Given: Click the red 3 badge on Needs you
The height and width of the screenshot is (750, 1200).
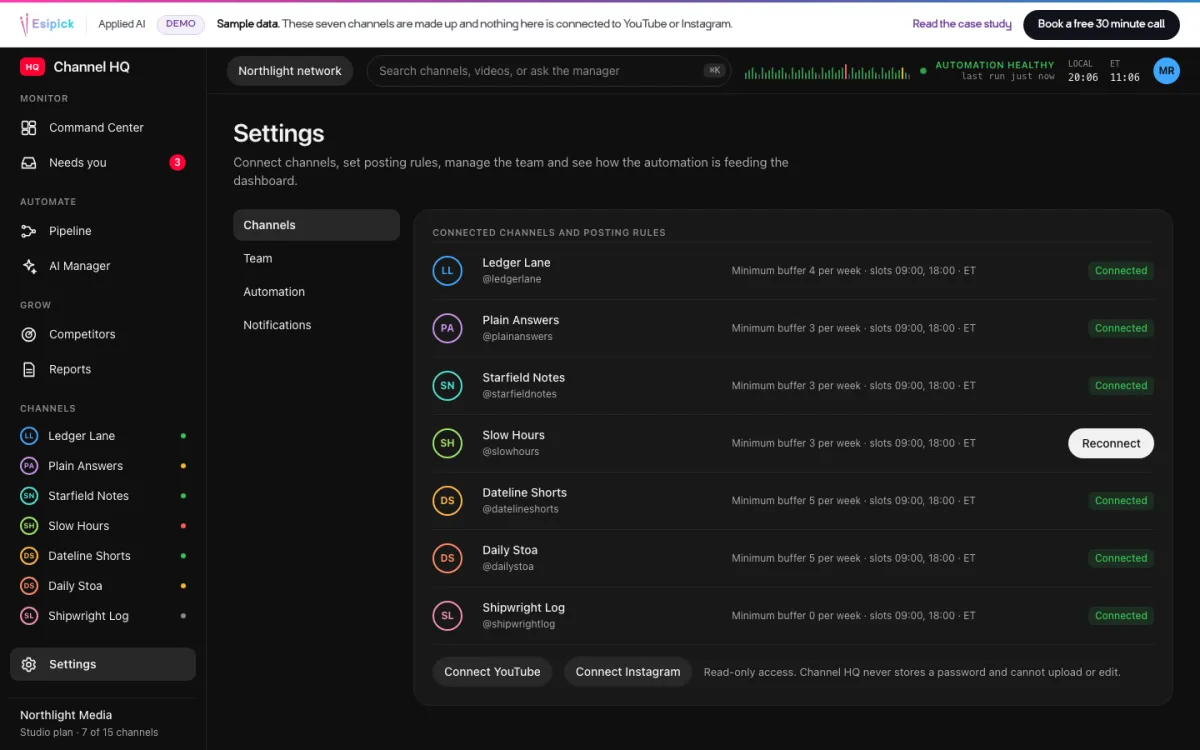Looking at the screenshot, I should click(x=177, y=163).
